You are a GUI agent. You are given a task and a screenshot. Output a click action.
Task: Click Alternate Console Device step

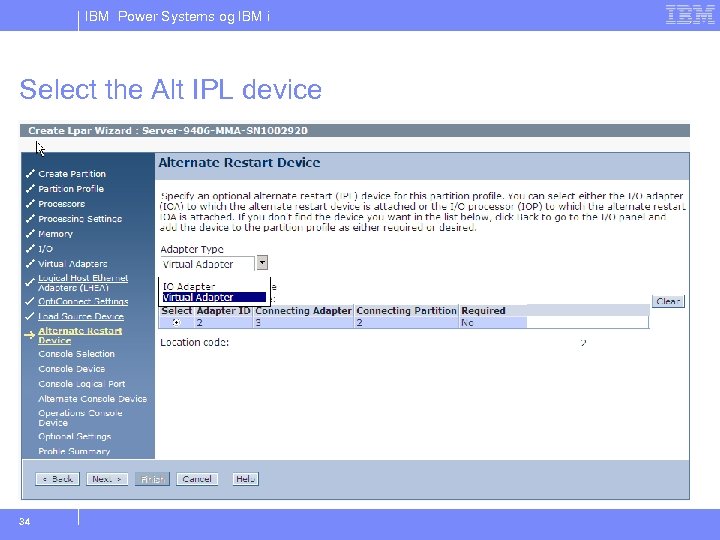pyautogui.click(x=92, y=399)
